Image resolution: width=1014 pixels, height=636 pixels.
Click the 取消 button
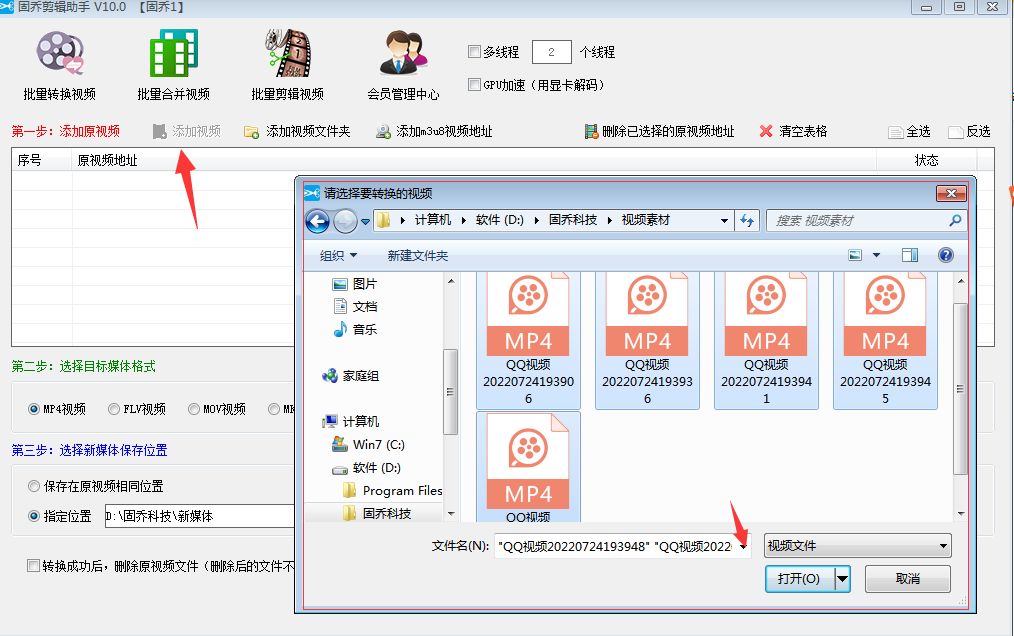pos(908,578)
